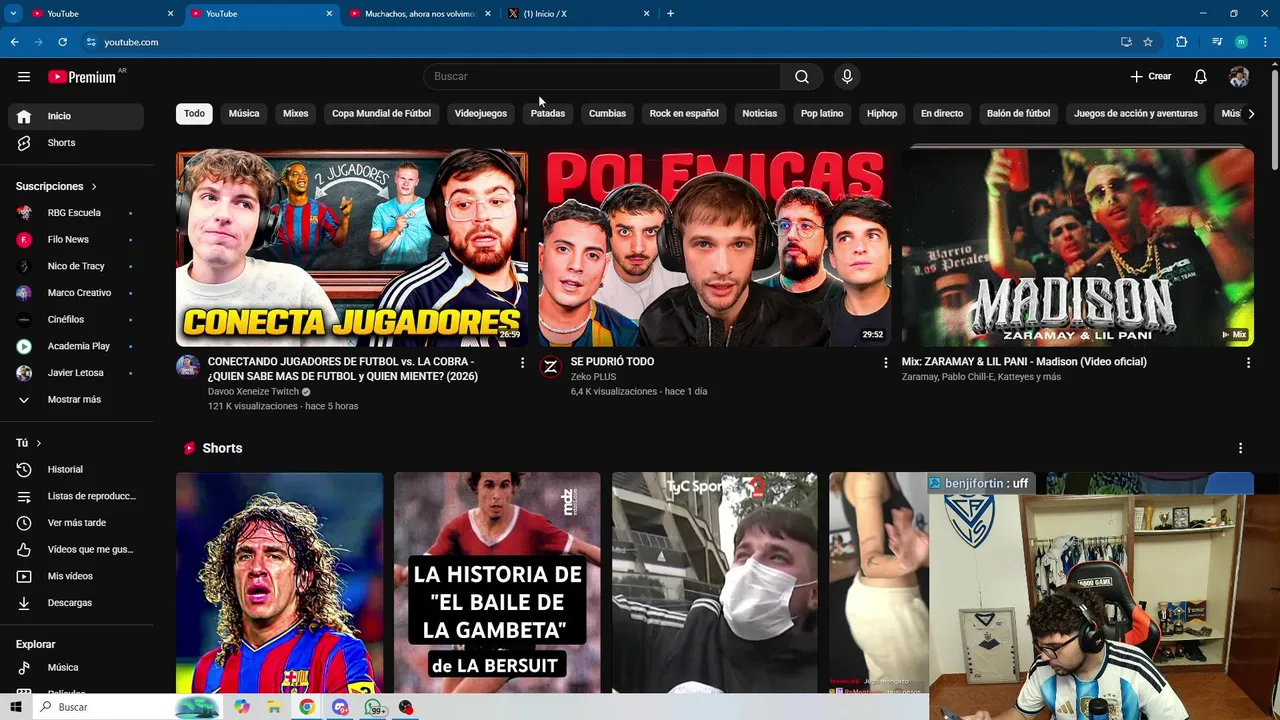Open Mis videos in the sidebar
The height and width of the screenshot is (720, 1280).
pyautogui.click(x=76, y=576)
